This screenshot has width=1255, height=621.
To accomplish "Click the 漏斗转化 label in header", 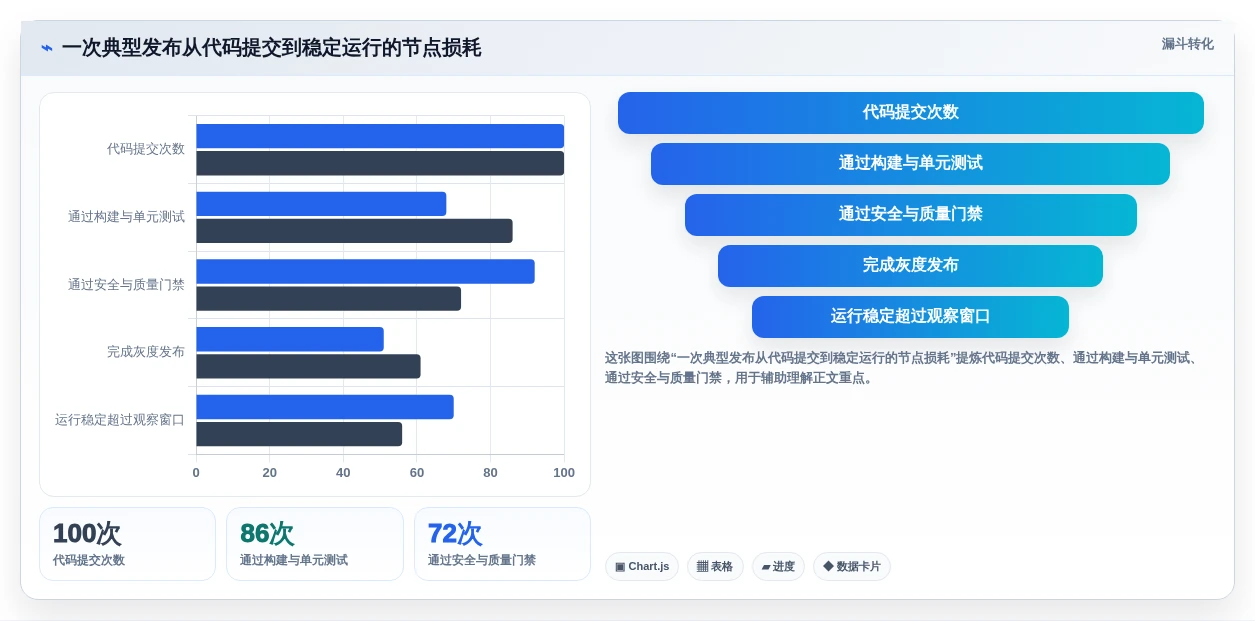I will coord(1188,44).
